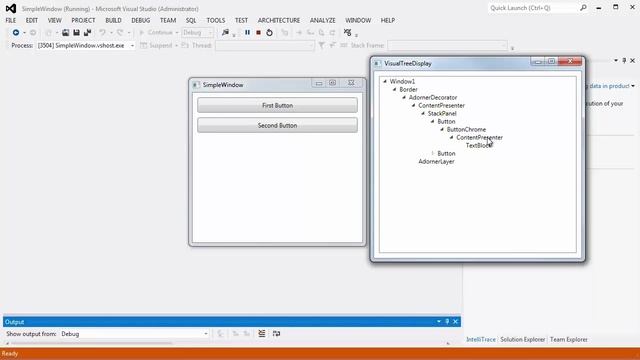Open the TEST menu

click(x=241, y=20)
